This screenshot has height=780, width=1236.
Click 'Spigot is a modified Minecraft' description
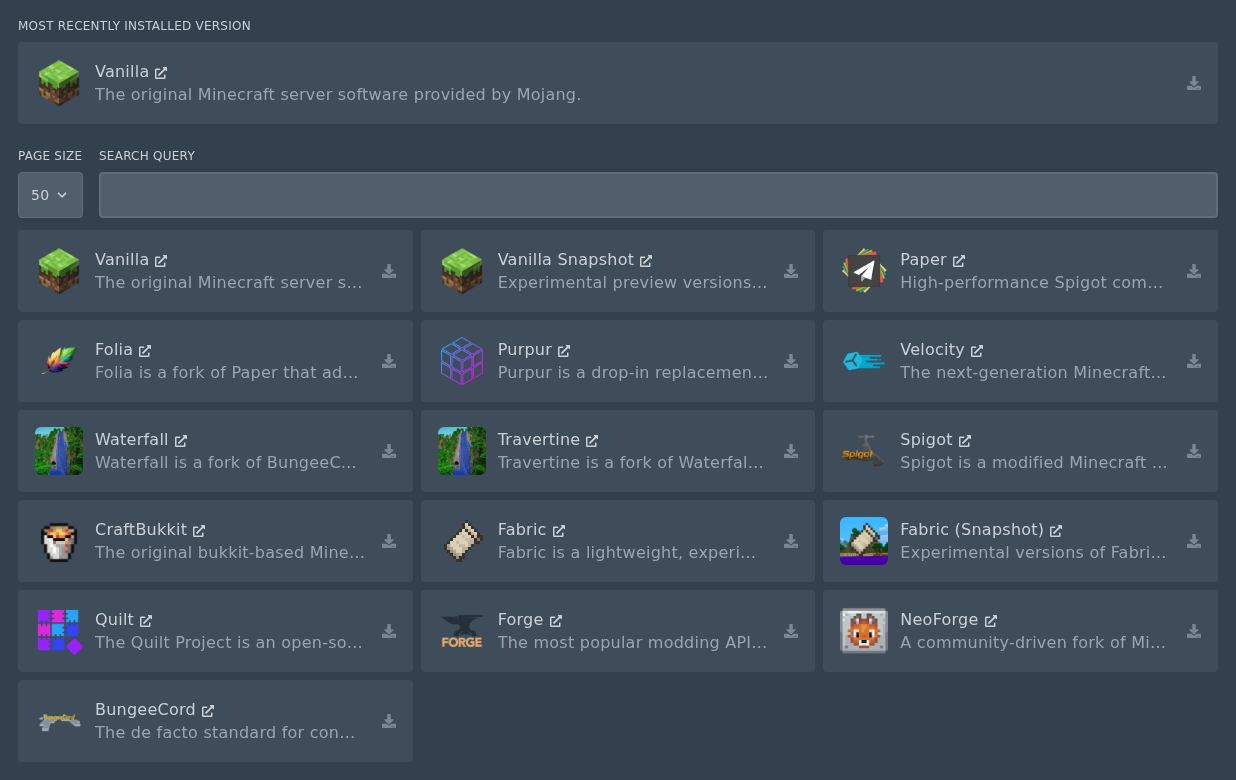coord(1034,462)
